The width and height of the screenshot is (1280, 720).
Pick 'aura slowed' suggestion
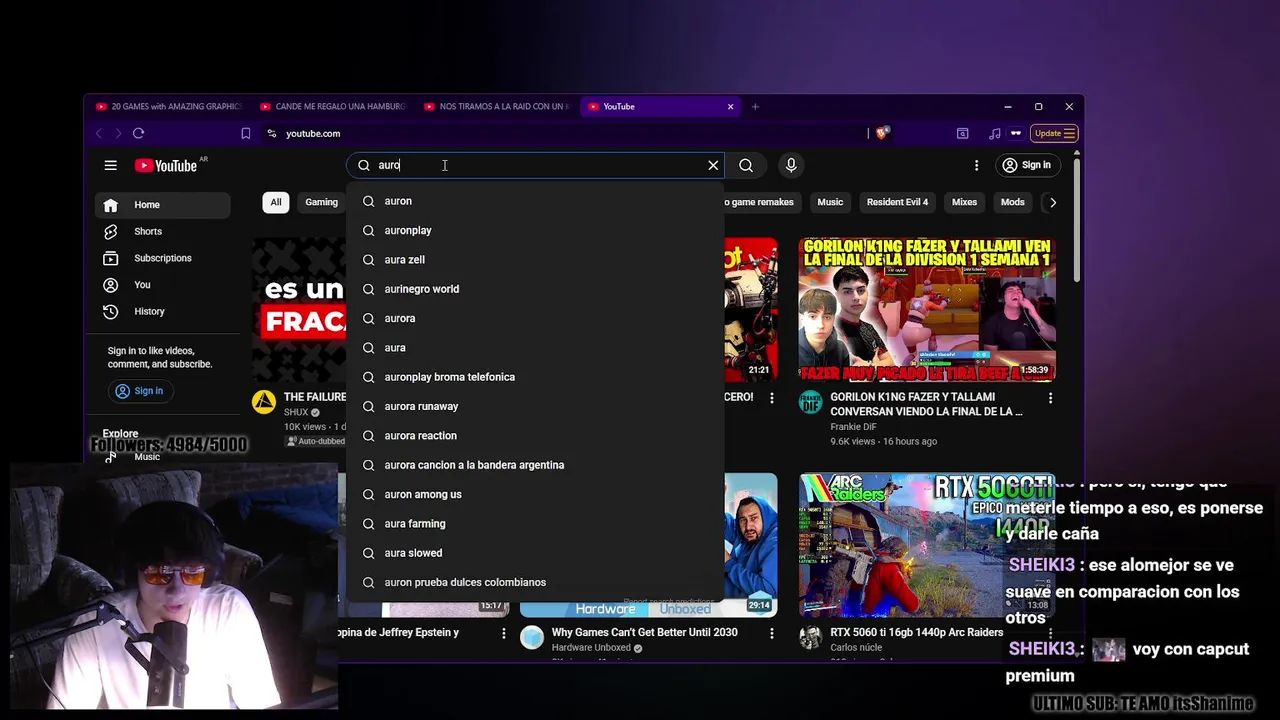(535, 553)
